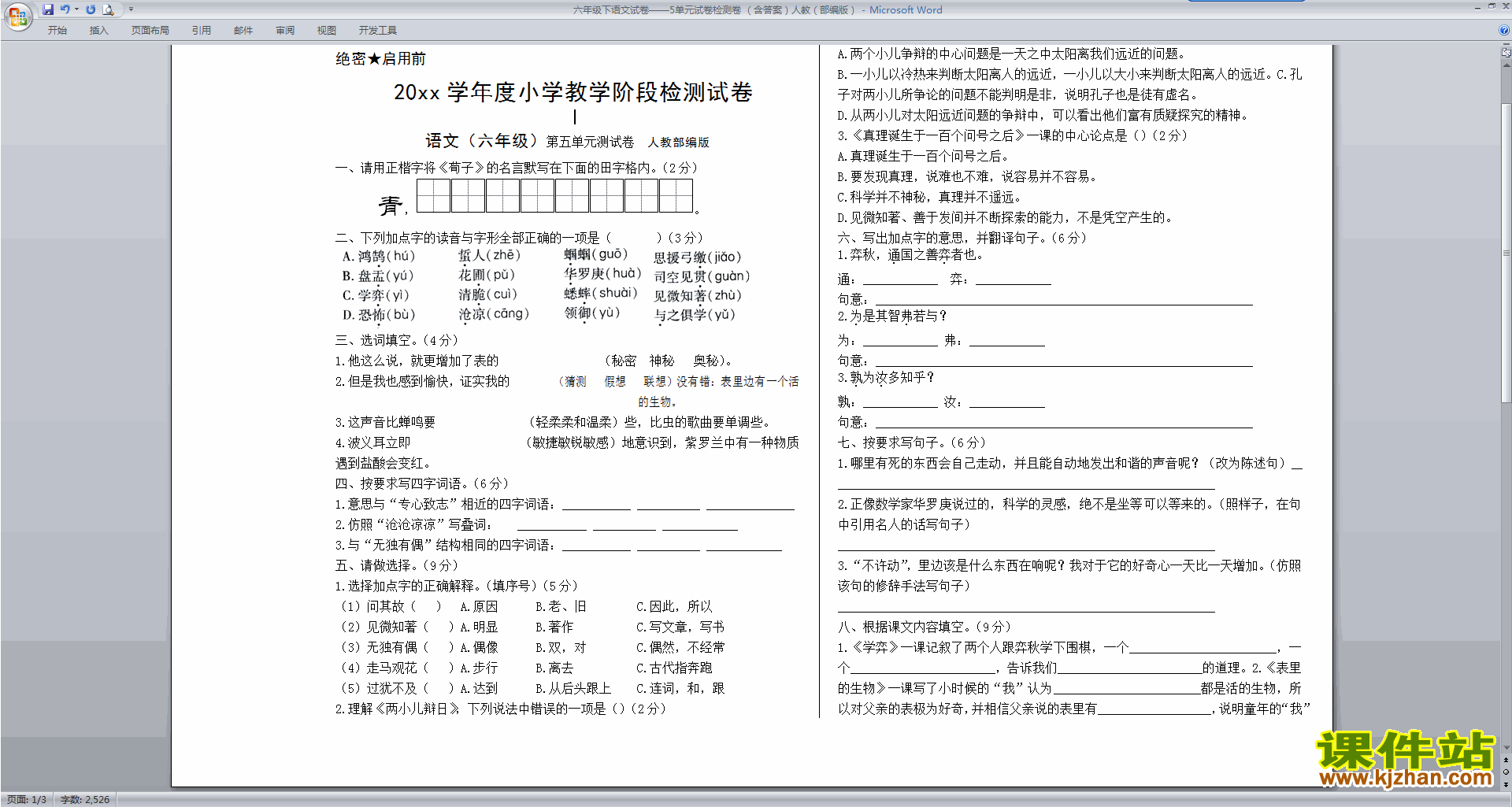
Task: Open the Office Button menu
Action: [17, 17]
